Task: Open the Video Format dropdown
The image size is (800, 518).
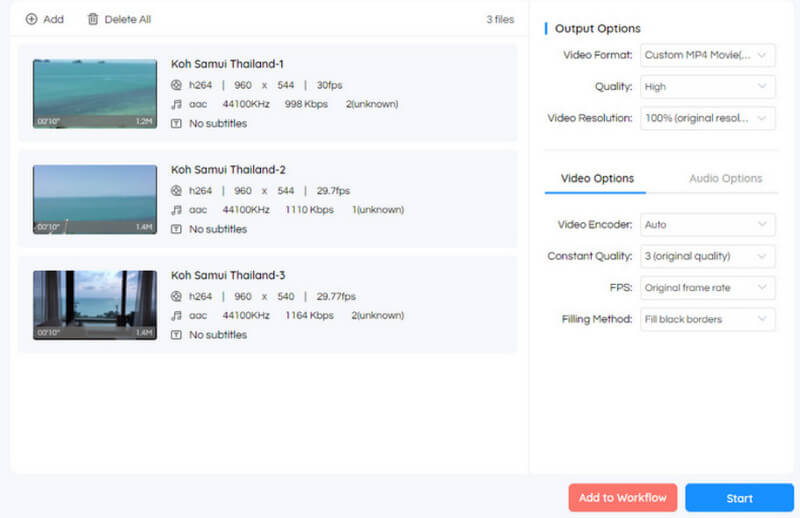Action: click(707, 55)
